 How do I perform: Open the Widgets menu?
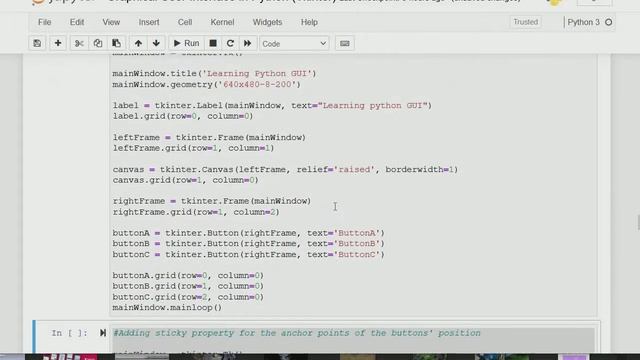click(267, 22)
